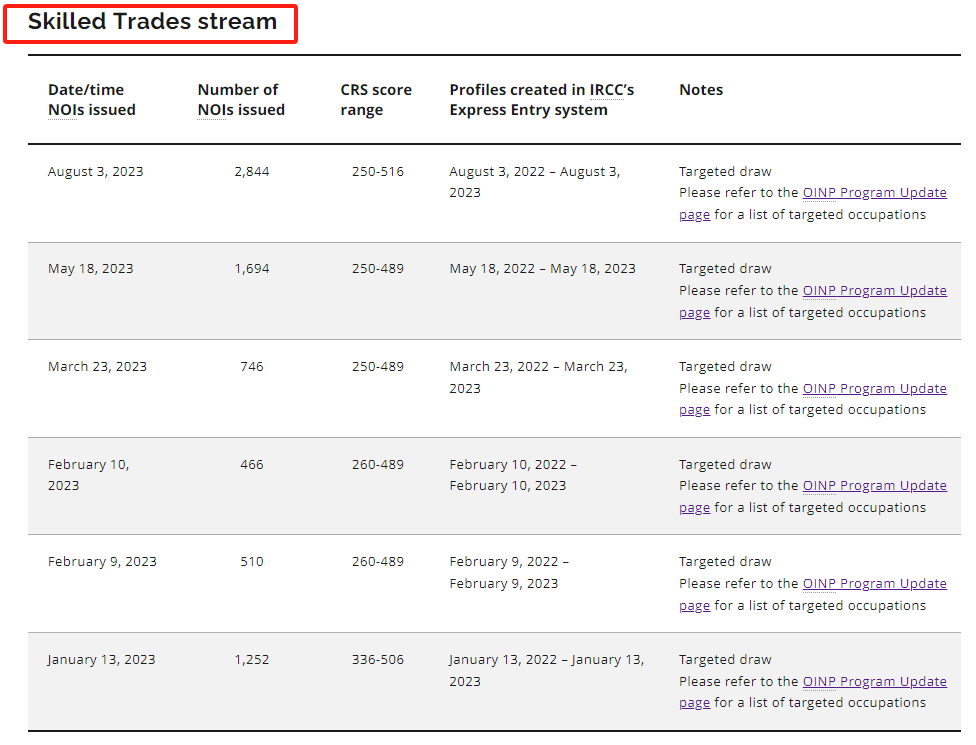Screen dimensions: 976x745
Task: Click the May 18, 2023 date cell
Action: tap(90, 269)
